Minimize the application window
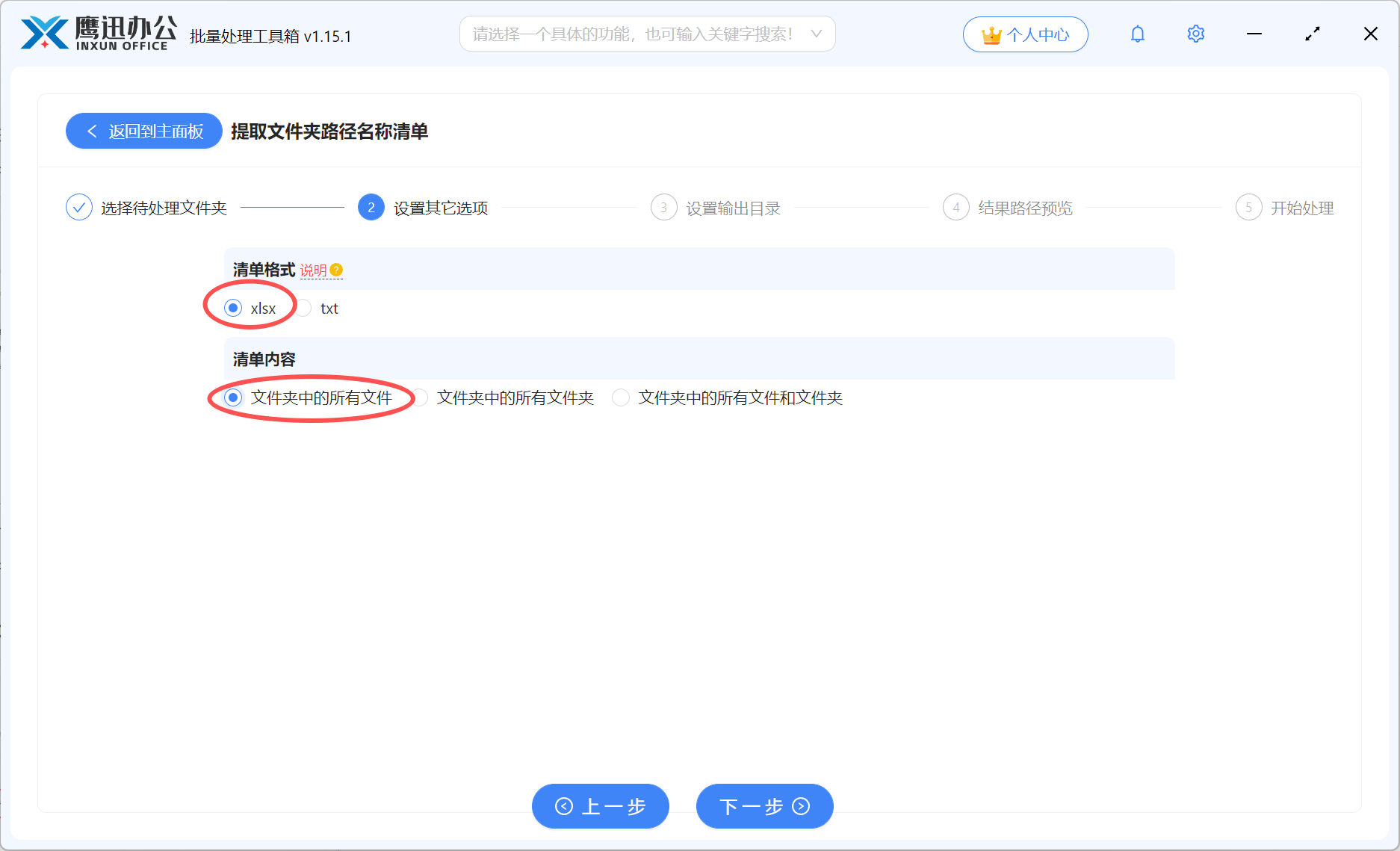The width and height of the screenshot is (1400, 851). point(1254,34)
